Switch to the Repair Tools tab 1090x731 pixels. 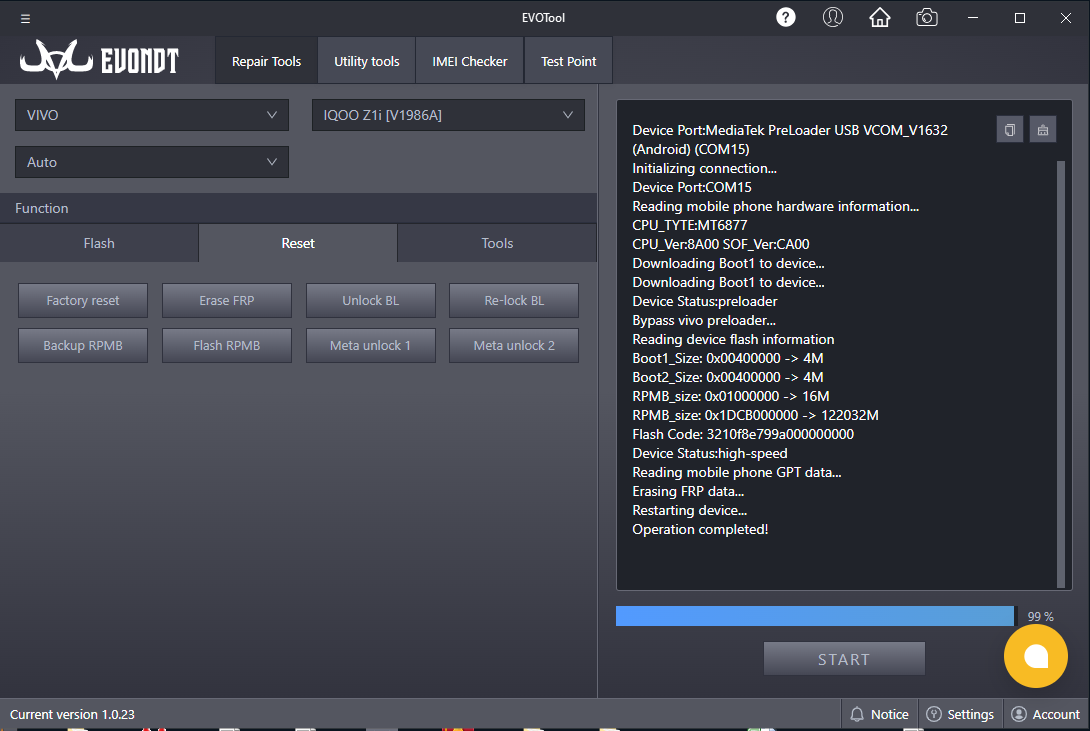coord(266,61)
